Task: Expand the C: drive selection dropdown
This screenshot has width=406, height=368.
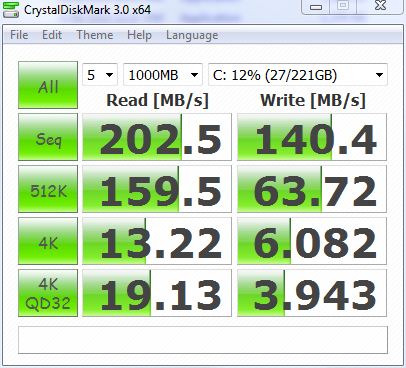Action: [x=298, y=75]
